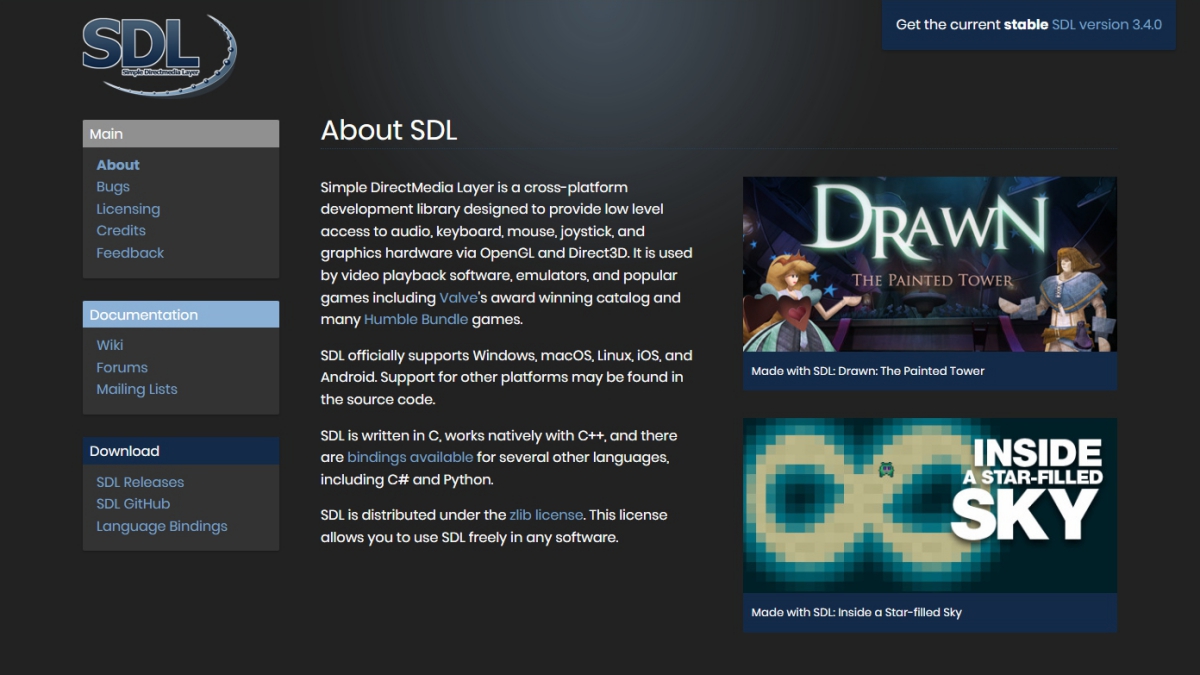Click the zlib license link

click(546, 515)
